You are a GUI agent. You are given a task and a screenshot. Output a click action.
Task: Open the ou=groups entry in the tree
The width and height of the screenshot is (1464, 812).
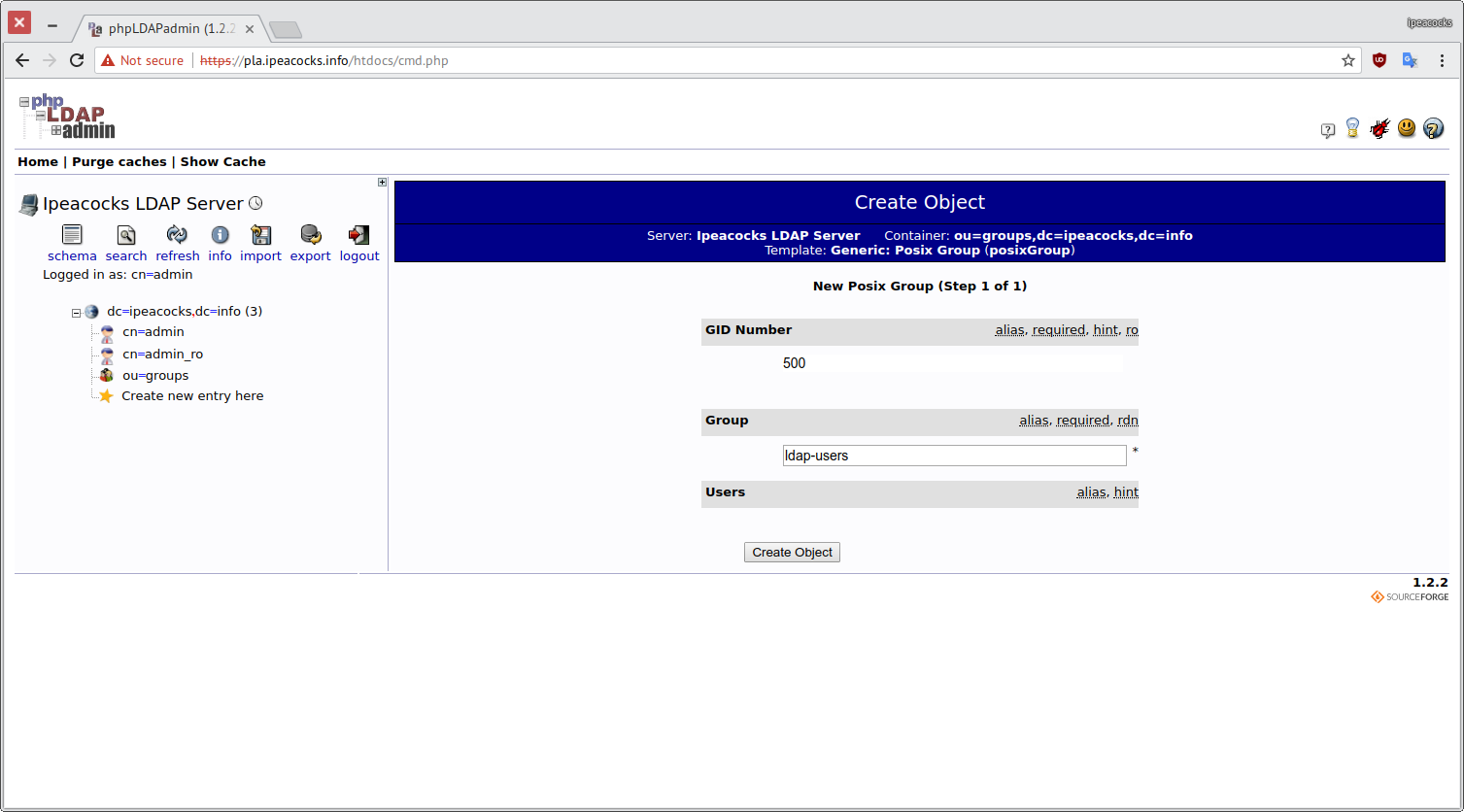[154, 375]
